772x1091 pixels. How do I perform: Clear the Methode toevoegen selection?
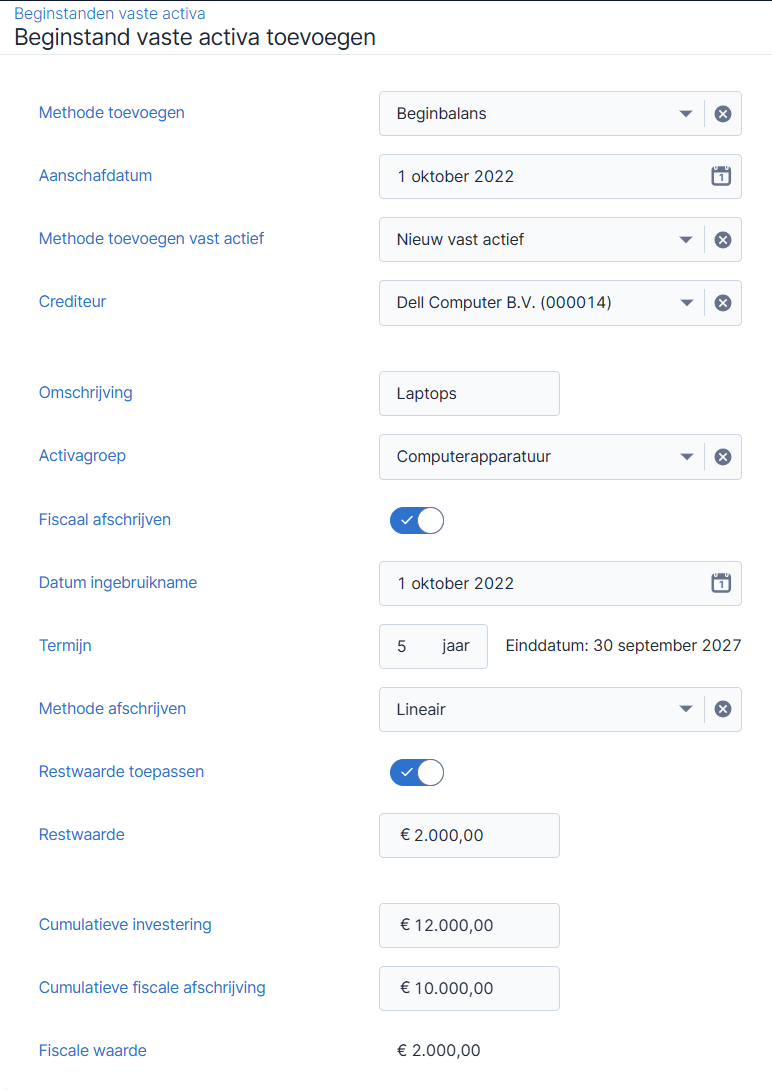click(723, 113)
